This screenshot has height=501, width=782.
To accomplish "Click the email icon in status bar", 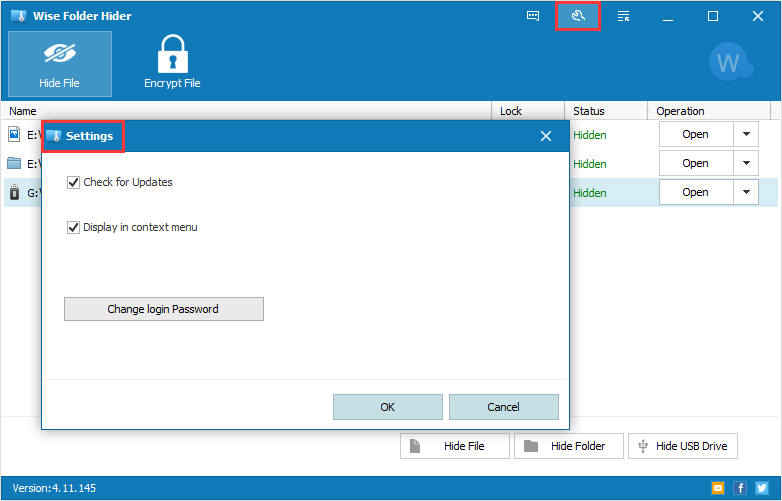I will (x=718, y=488).
